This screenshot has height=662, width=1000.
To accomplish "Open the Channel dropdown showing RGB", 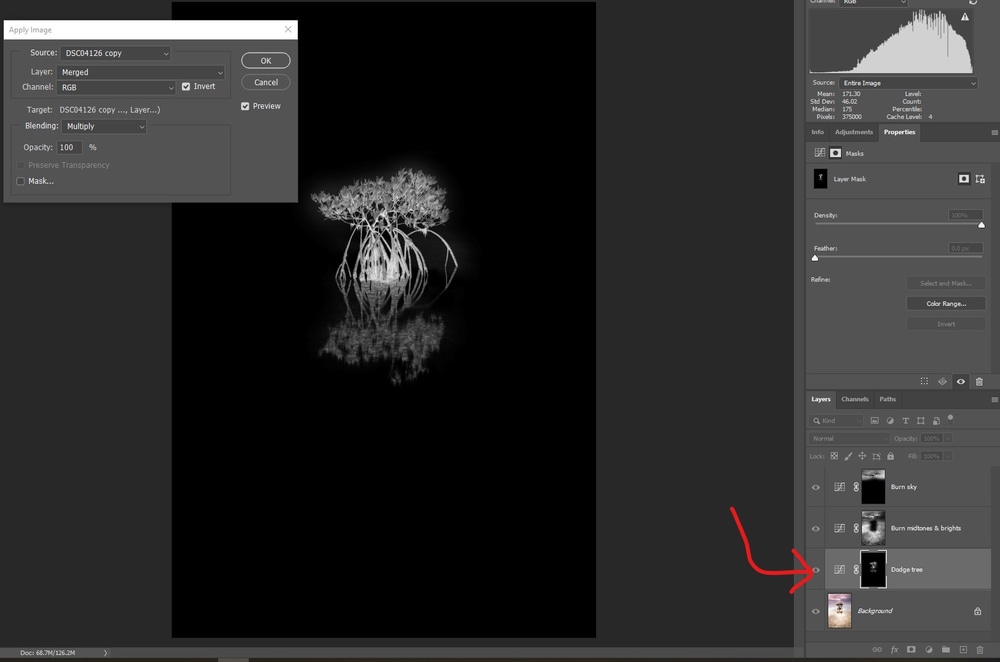I will (116, 87).
